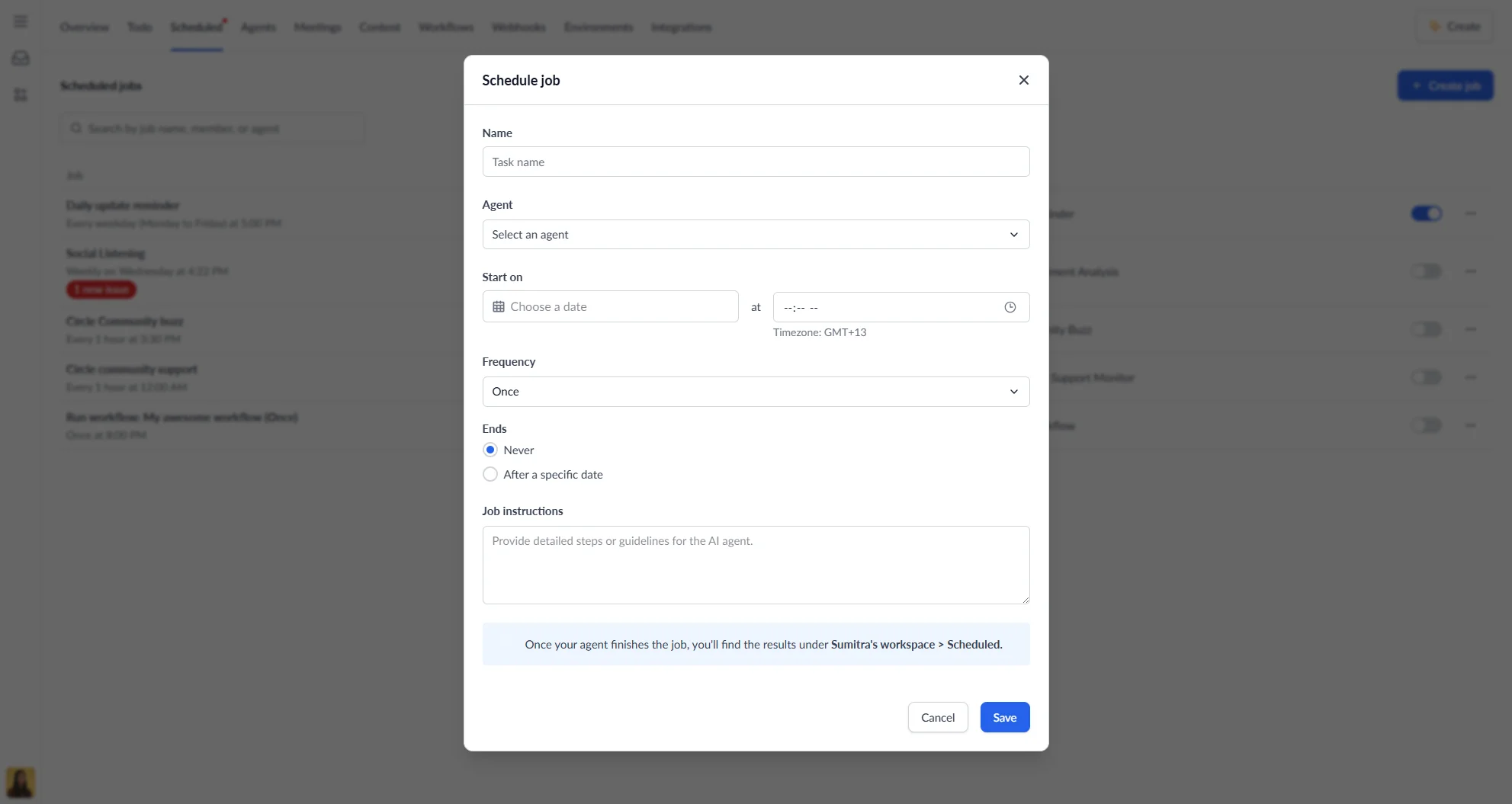Open more options for Daily update reminder

pos(1471,213)
